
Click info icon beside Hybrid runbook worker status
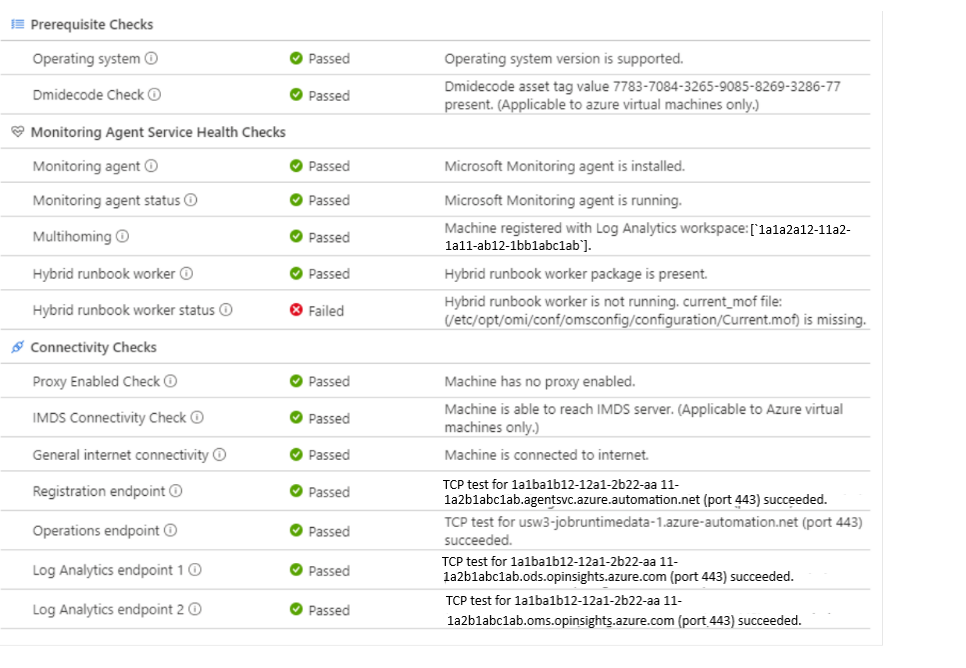coord(226,310)
